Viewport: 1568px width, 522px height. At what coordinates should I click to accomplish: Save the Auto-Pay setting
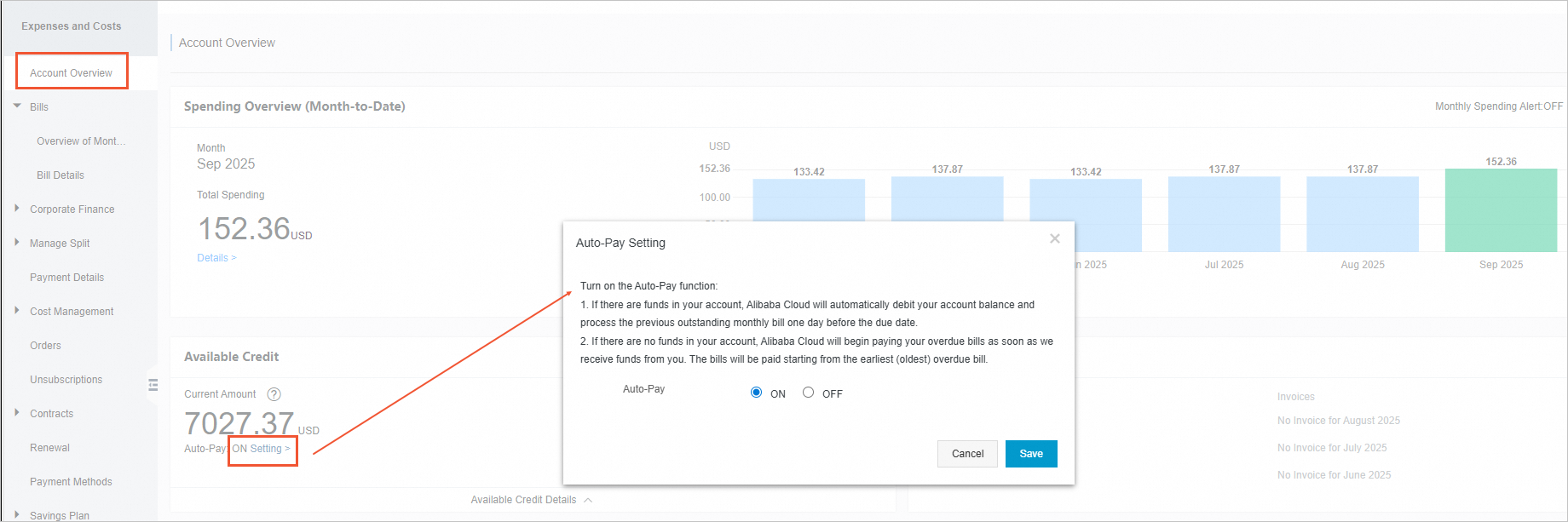tap(1031, 454)
